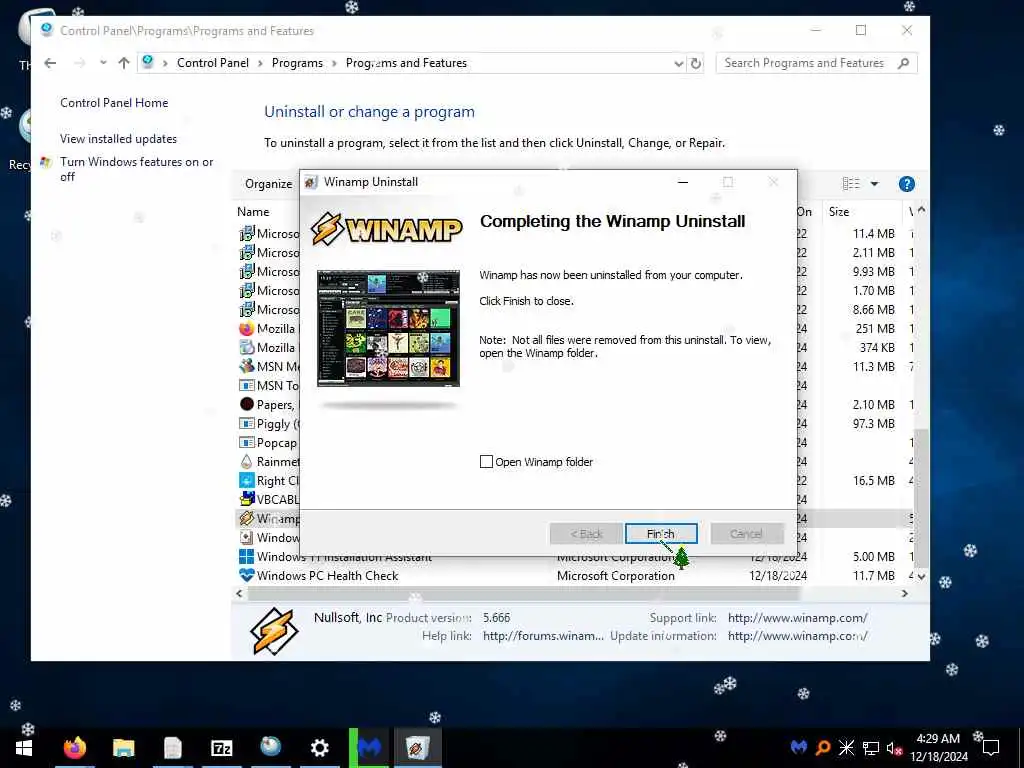Click Finish in Winamp Uninstall
Image resolution: width=1024 pixels, height=768 pixels.
pyautogui.click(x=660, y=534)
